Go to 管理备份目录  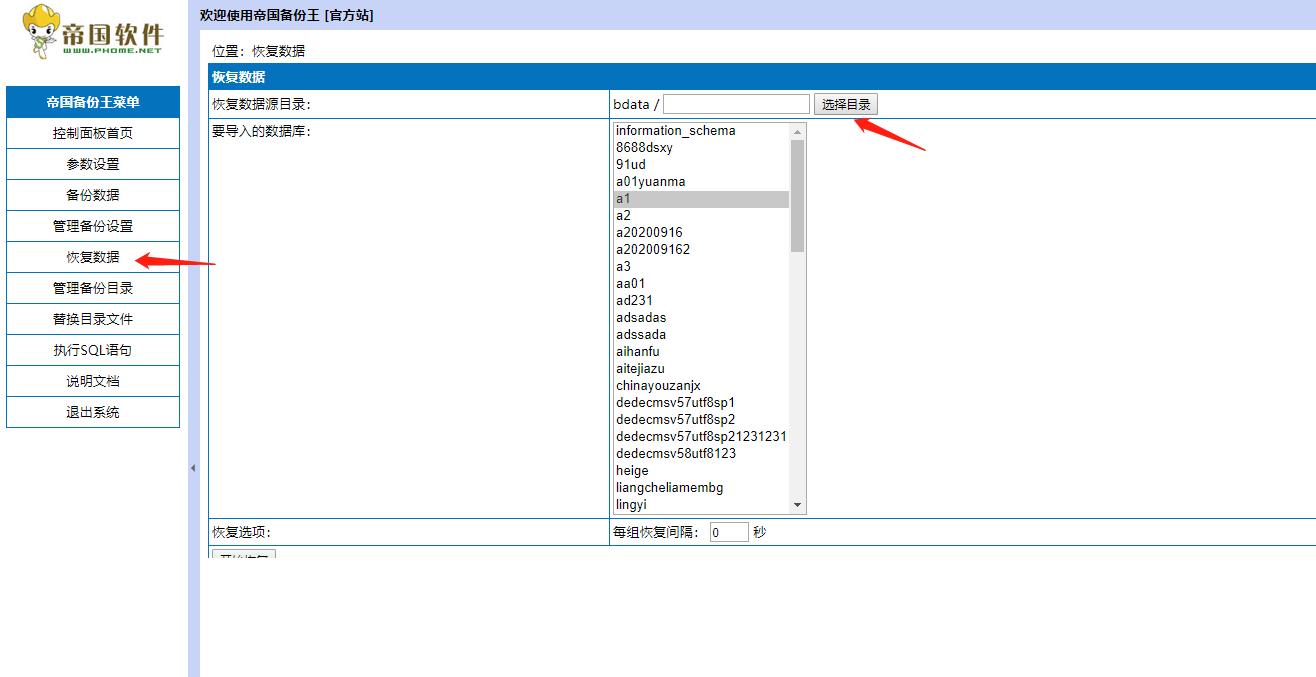point(93,288)
